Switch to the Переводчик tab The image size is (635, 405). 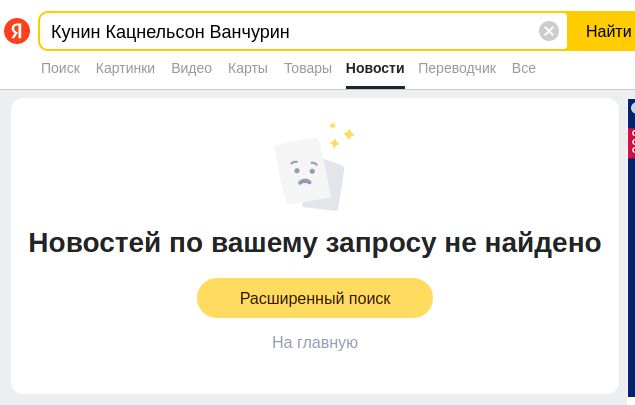pyautogui.click(x=457, y=69)
